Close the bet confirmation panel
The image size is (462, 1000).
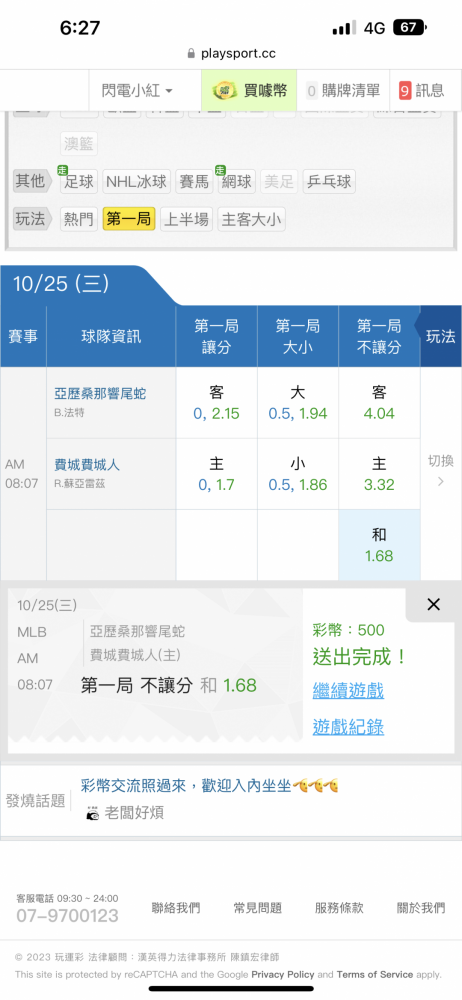point(433,605)
